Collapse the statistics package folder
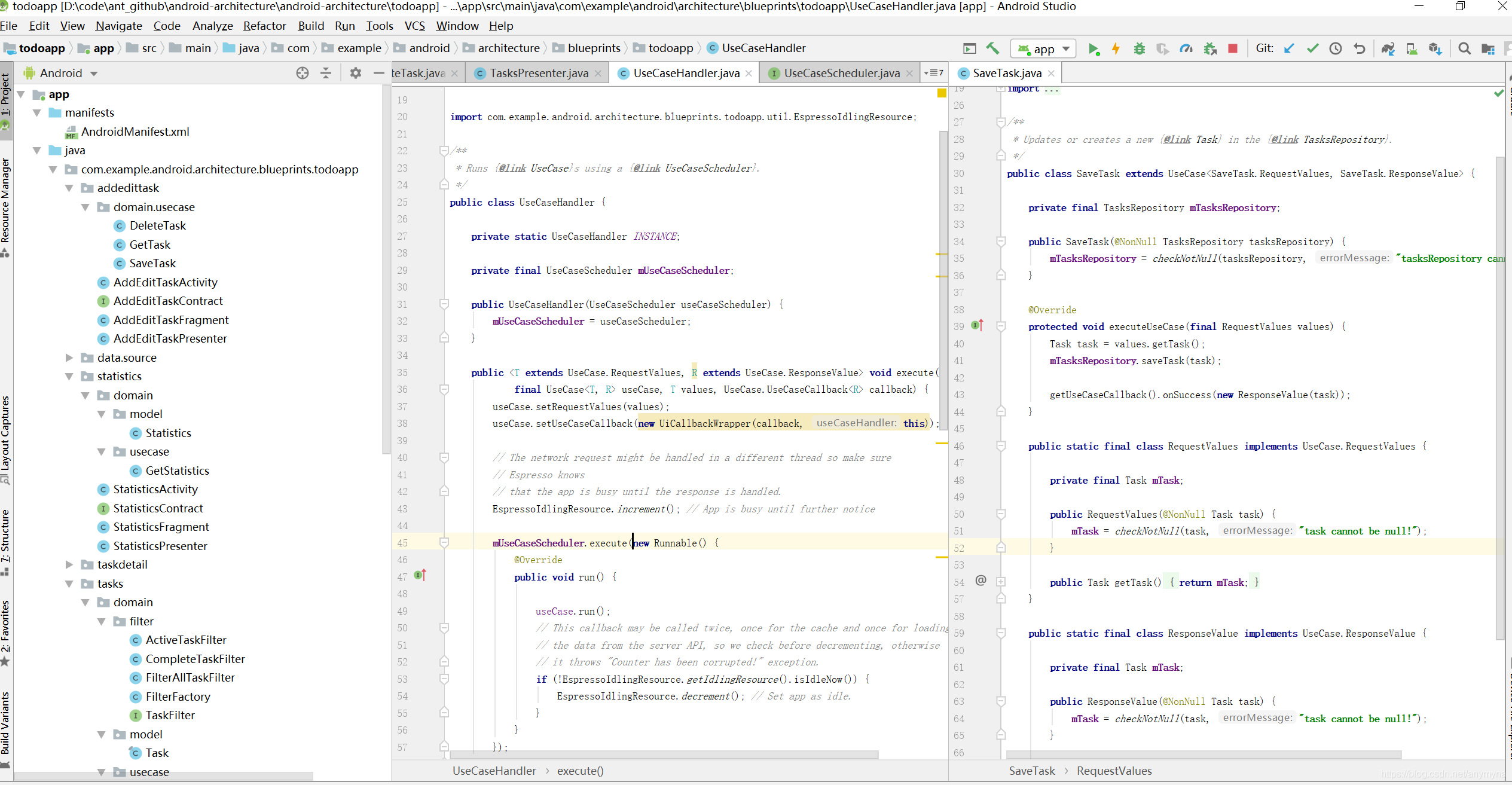 coord(69,377)
